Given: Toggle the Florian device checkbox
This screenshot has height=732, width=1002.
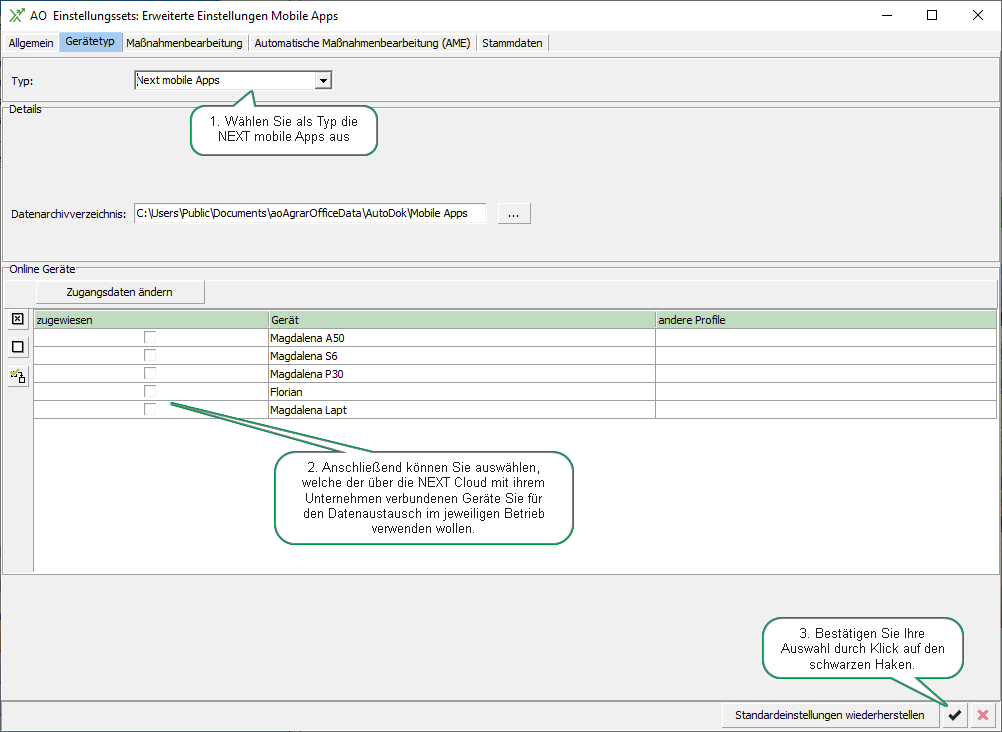Looking at the screenshot, I should click(x=150, y=392).
